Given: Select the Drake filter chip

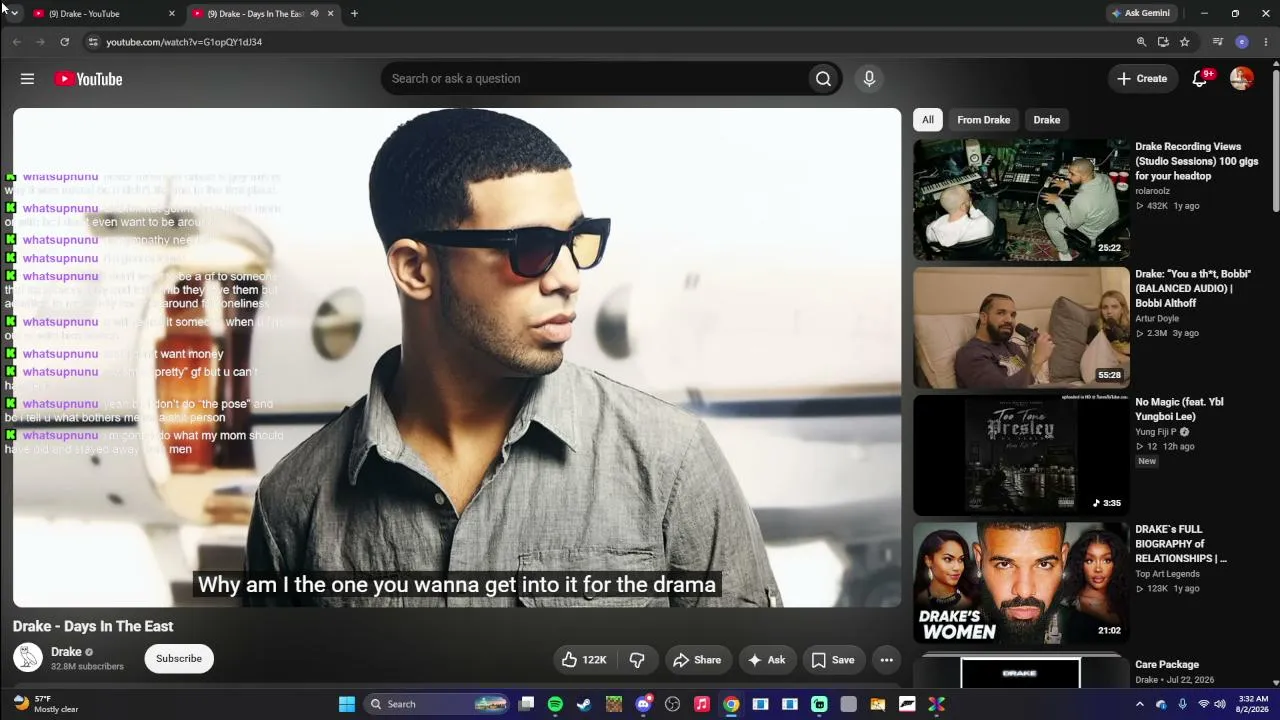Looking at the screenshot, I should pos(1047,120).
